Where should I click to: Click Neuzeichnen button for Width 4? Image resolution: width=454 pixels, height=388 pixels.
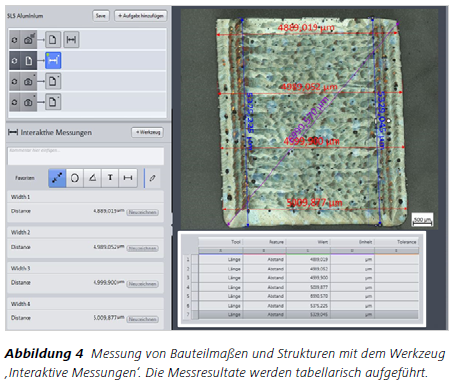tap(143, 319)
